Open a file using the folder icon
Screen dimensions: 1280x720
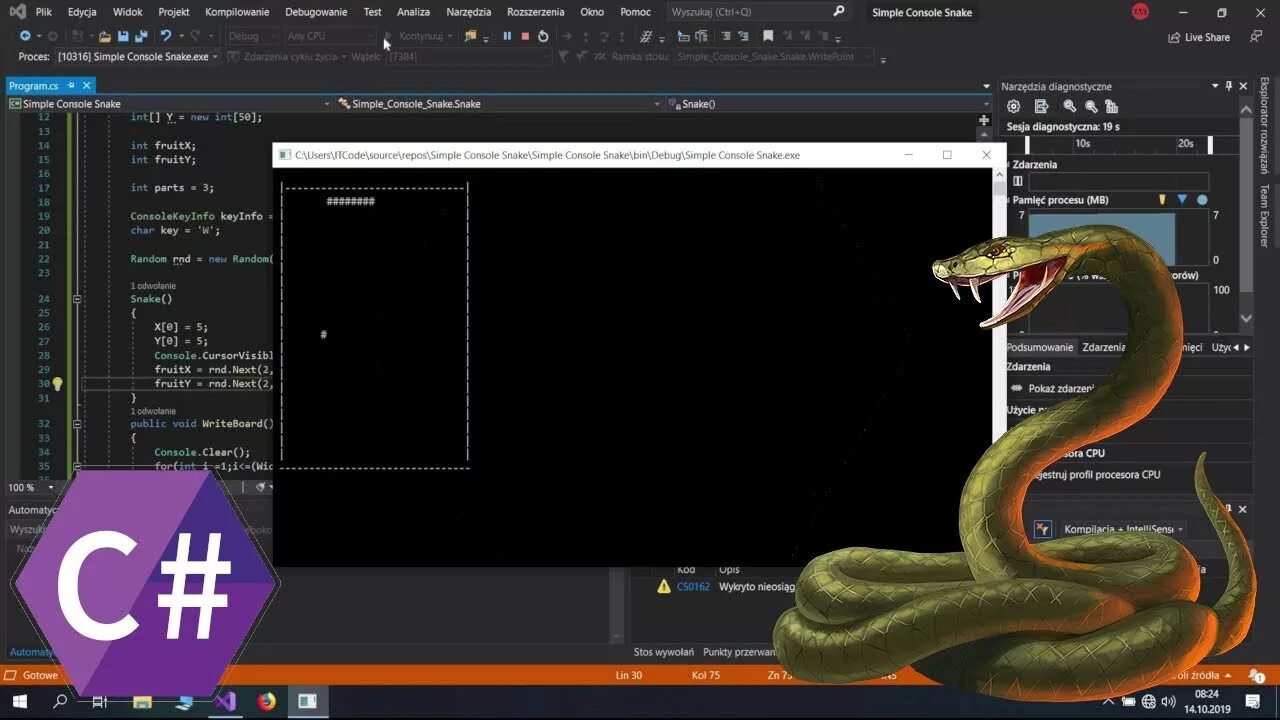tap(105, 36)
